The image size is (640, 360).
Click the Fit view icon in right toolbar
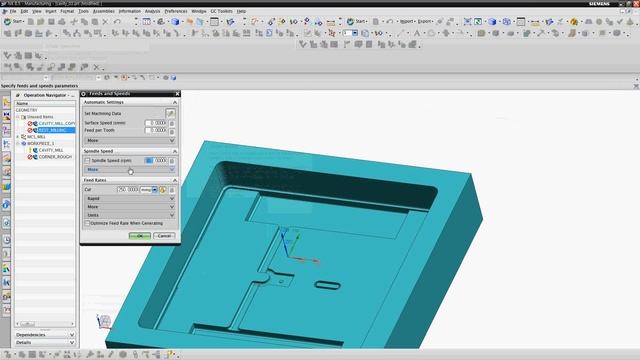[467, 22]
